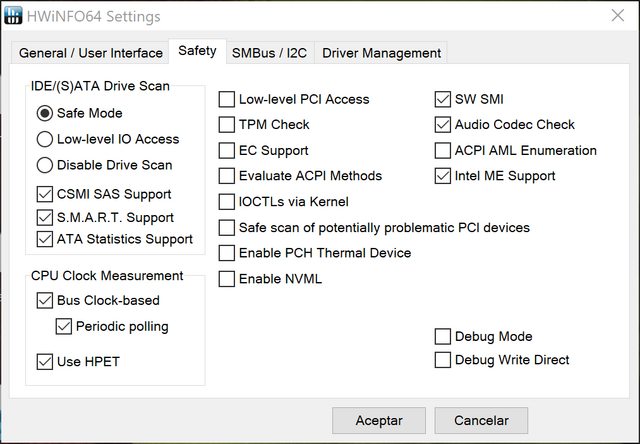Tick the Enable NVML checkbox
Viewport: 640px width, 444px height.
[x=227, y=279]
